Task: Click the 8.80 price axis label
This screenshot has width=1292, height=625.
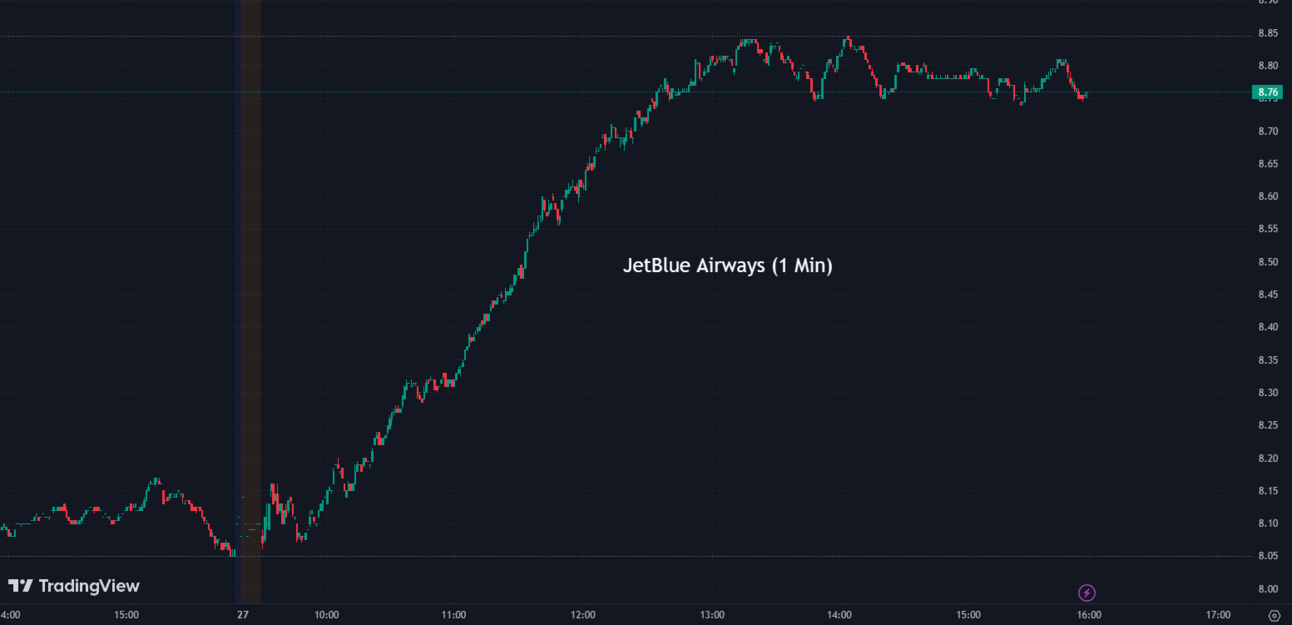Action: (1268, 66)
